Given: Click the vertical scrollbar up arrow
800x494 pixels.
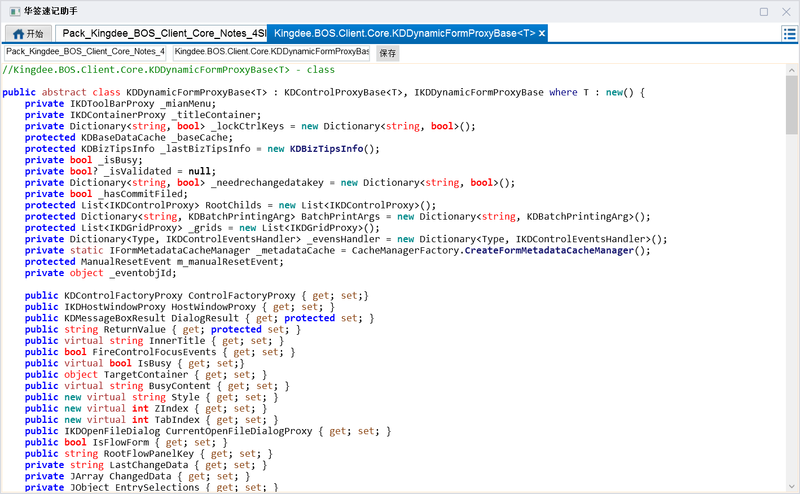Looking at the screenshot, I should coord(791,70).
